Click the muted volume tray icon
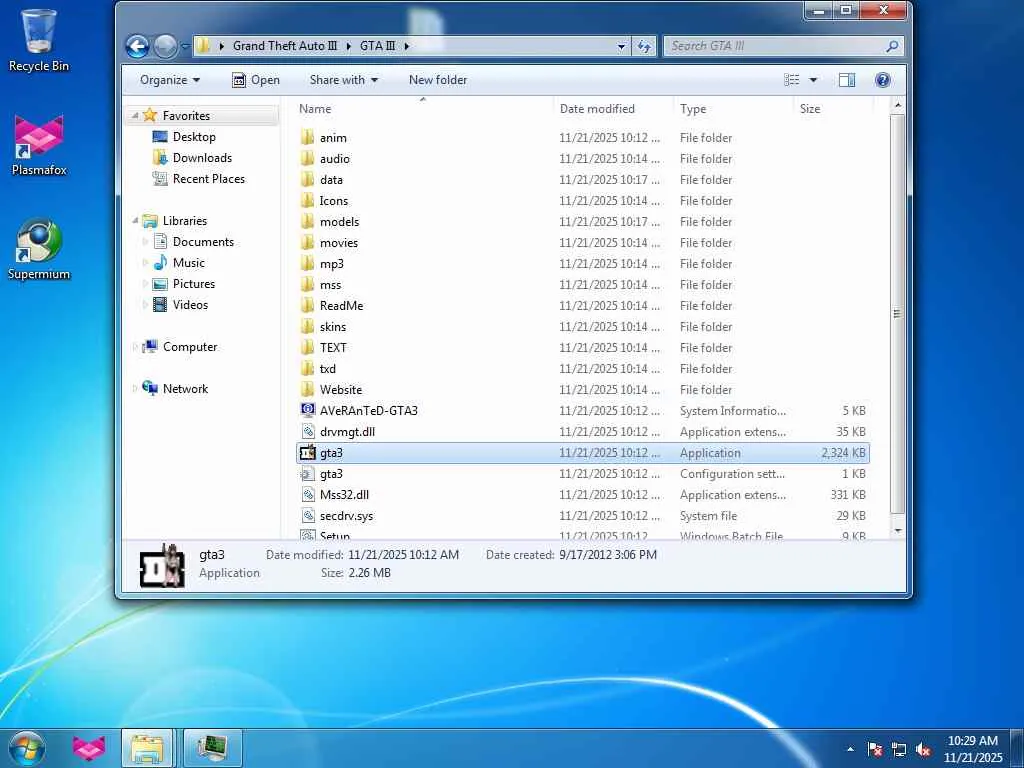The width and height of the screenshot is (1024, 768). click(923, 749)
